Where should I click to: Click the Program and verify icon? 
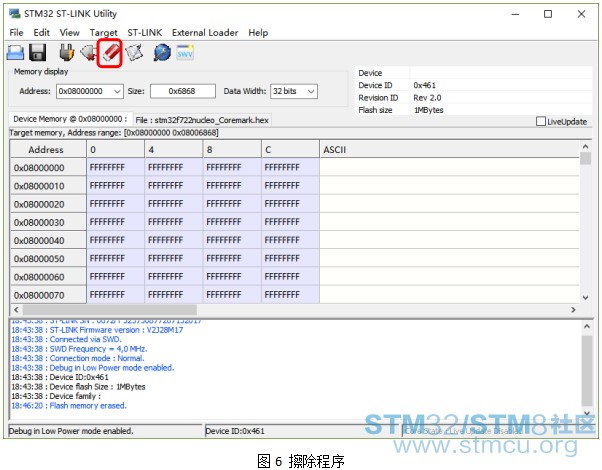click(x=134, y=53)
